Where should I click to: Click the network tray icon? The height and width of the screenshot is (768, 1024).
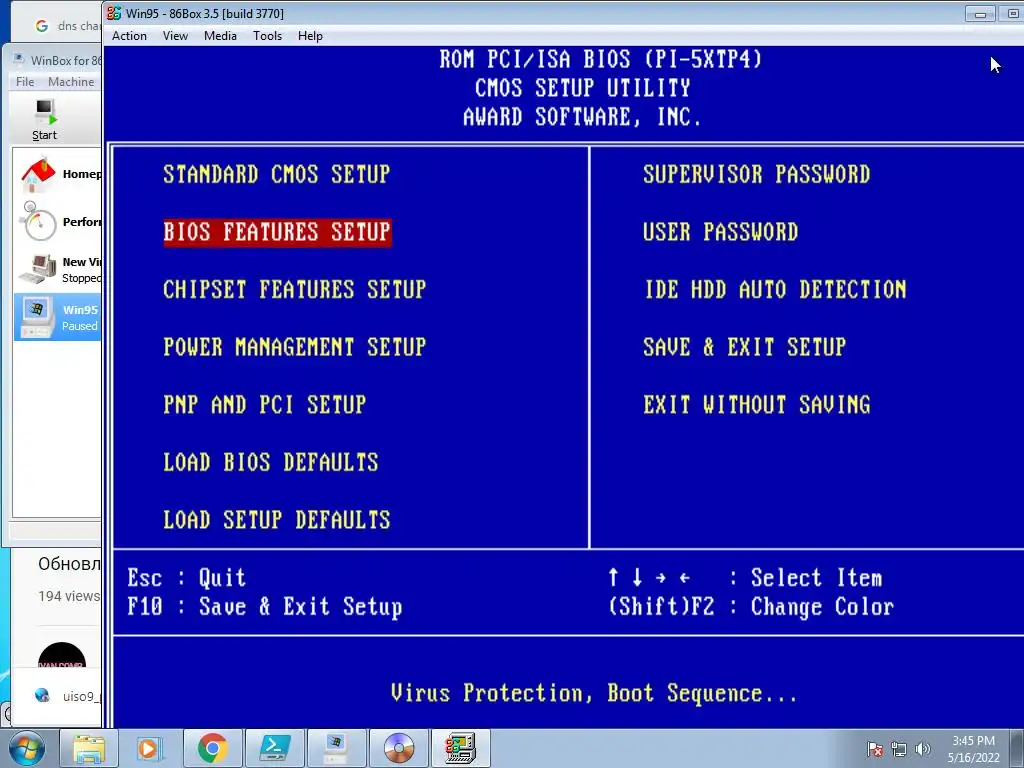click(x=899, y=749)
